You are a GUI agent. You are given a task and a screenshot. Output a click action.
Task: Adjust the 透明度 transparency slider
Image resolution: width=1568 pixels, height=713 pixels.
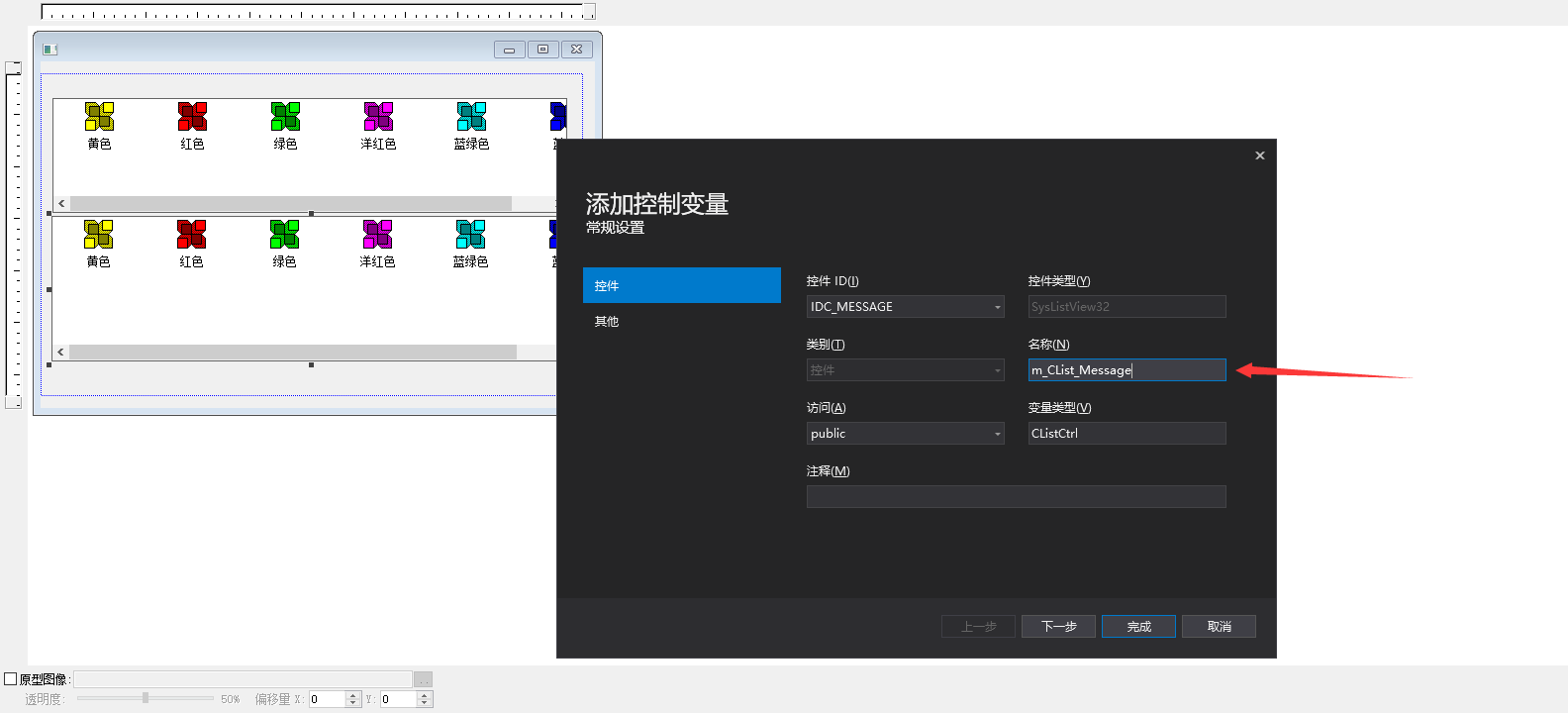point(146,698)
